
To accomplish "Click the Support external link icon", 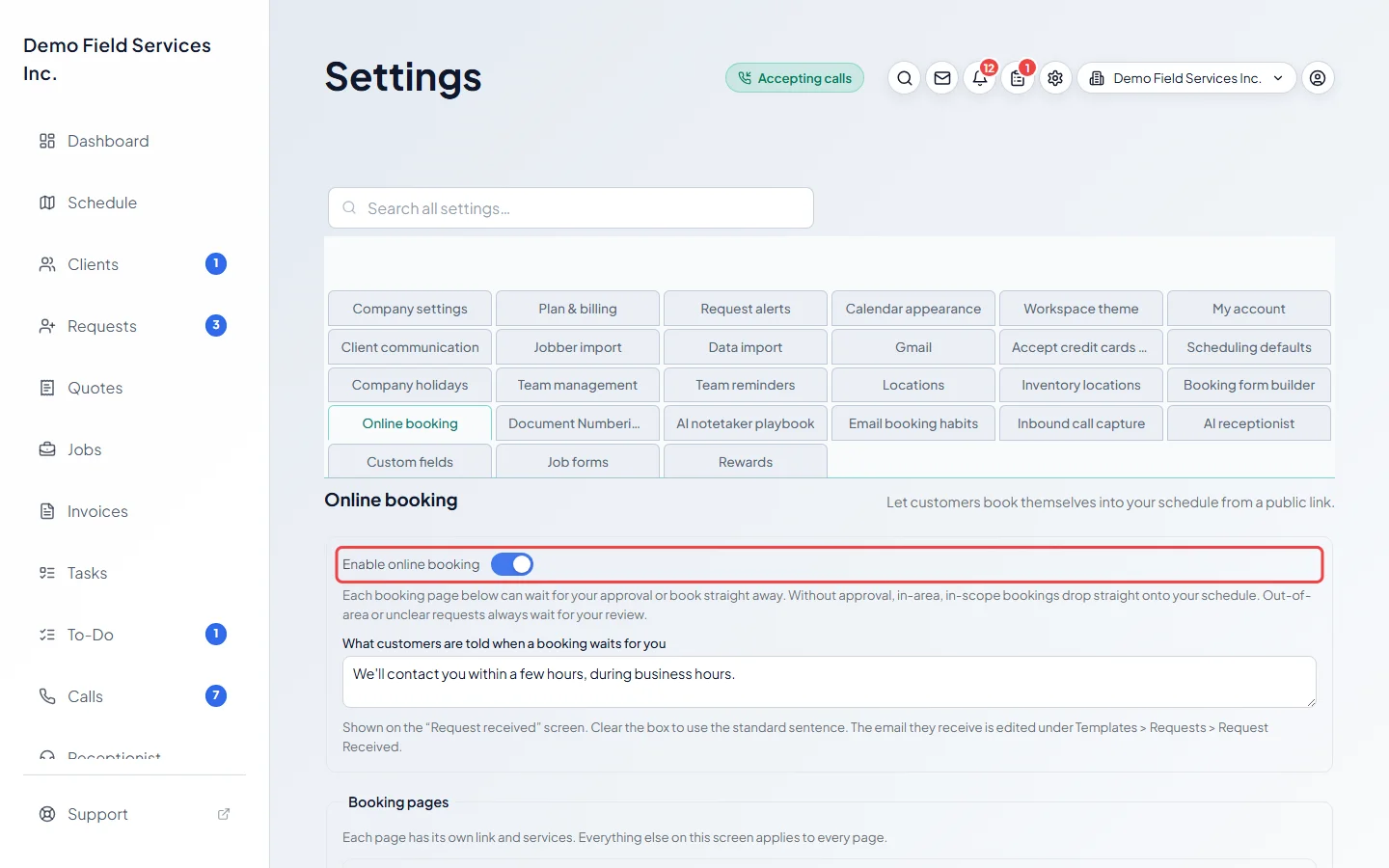I will pos(224,814).
